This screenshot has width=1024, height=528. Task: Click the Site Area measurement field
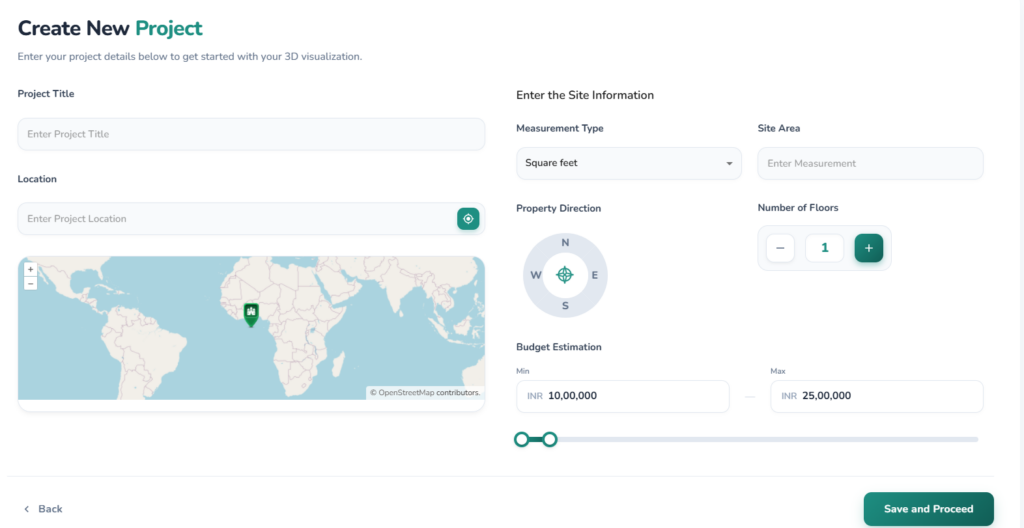click(870, 163)
